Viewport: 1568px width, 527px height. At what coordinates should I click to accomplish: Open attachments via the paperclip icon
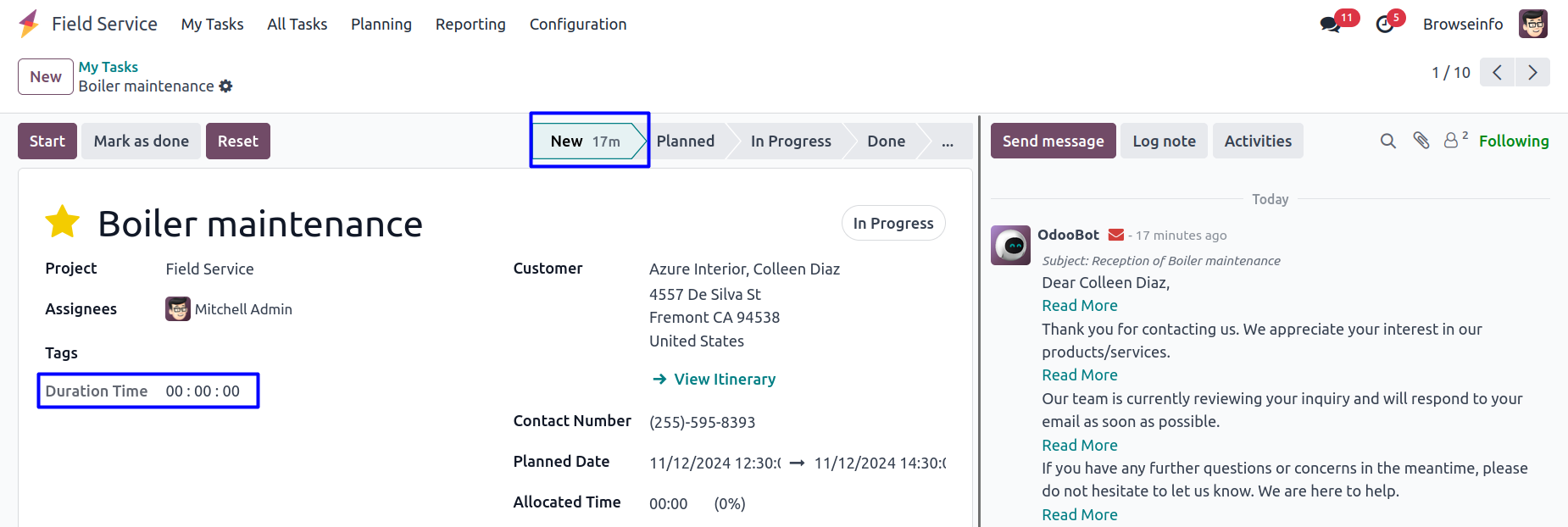1421,141
